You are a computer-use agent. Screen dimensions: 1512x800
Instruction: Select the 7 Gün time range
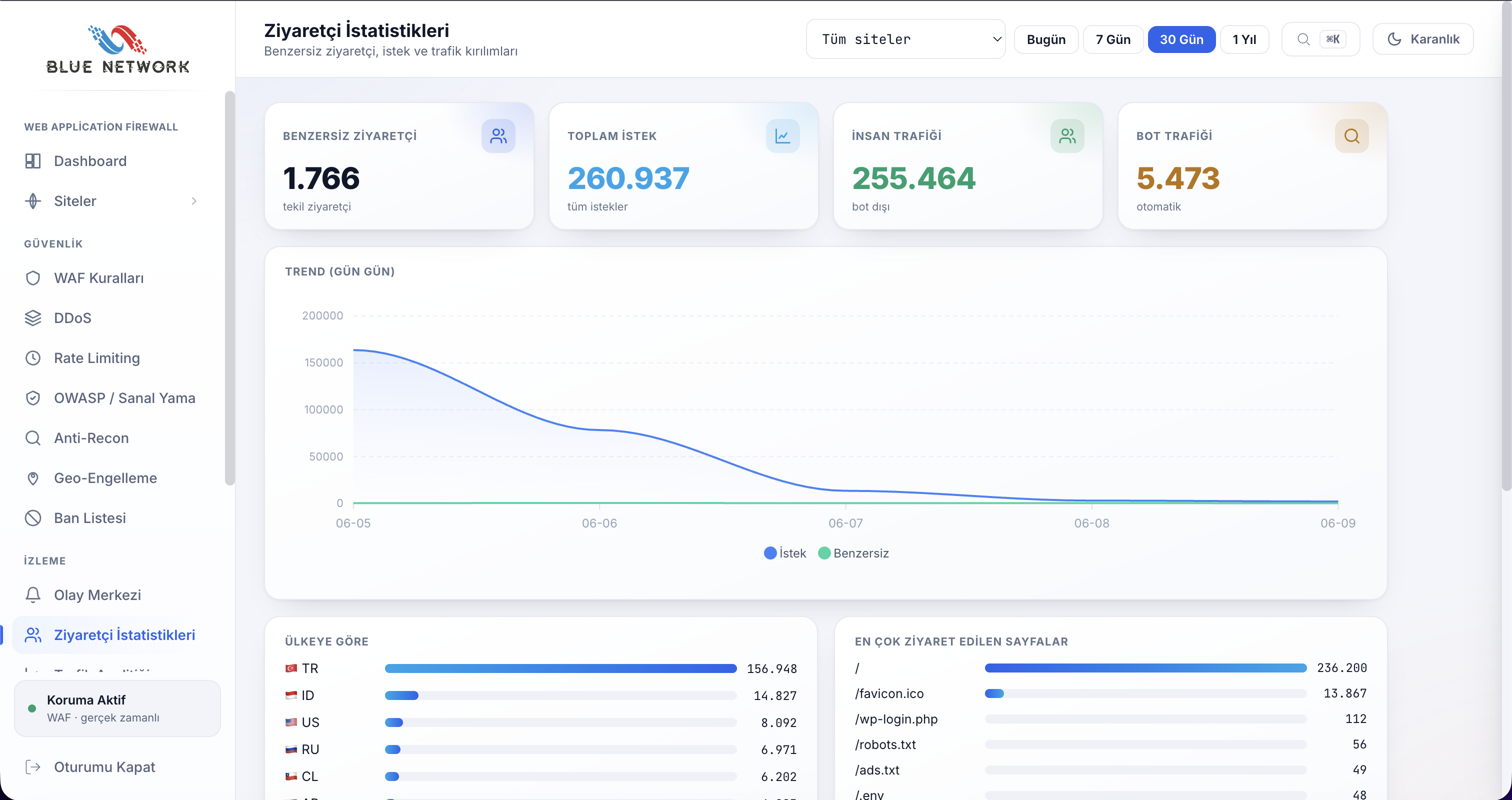point(1113,39)
